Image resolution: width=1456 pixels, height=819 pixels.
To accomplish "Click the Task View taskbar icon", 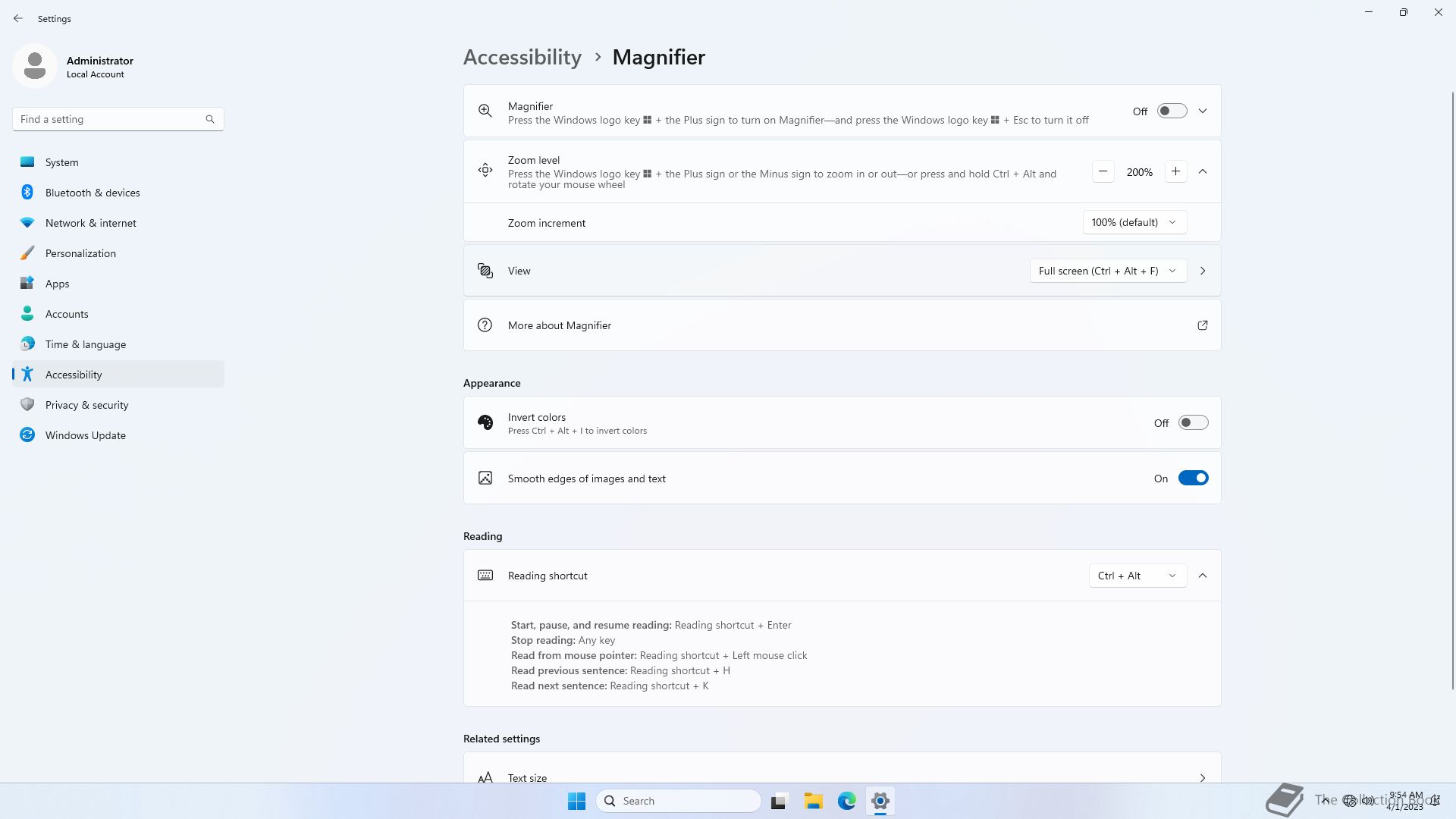I will point(779,801).
